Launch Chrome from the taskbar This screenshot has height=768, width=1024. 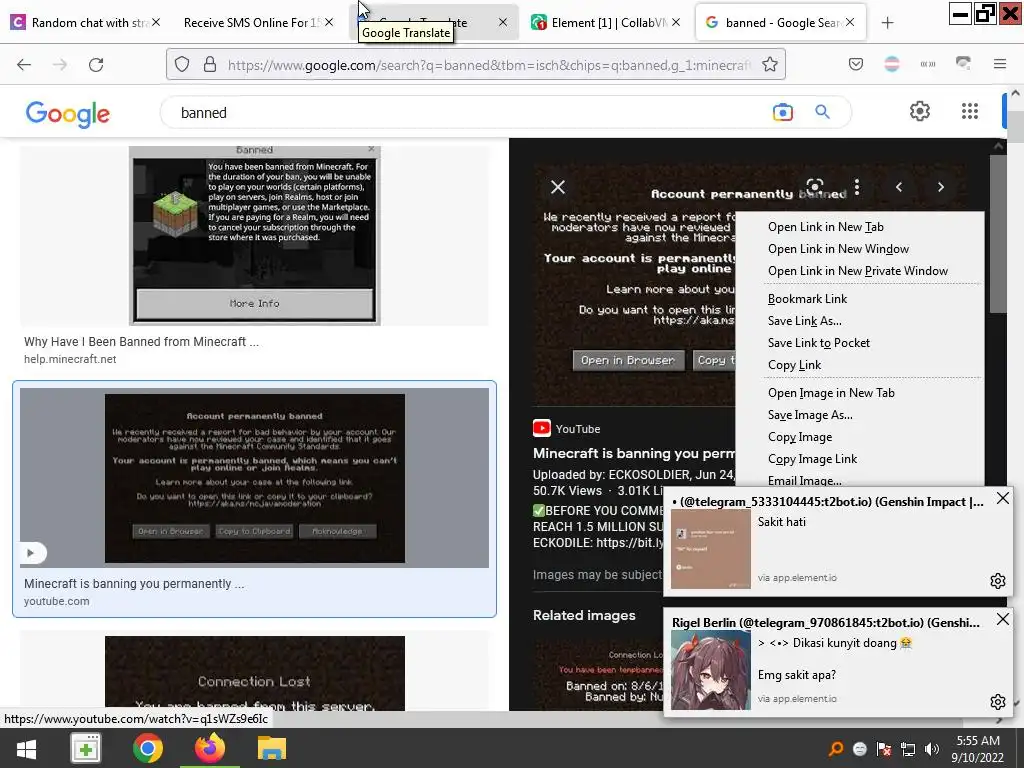(148, 748)
